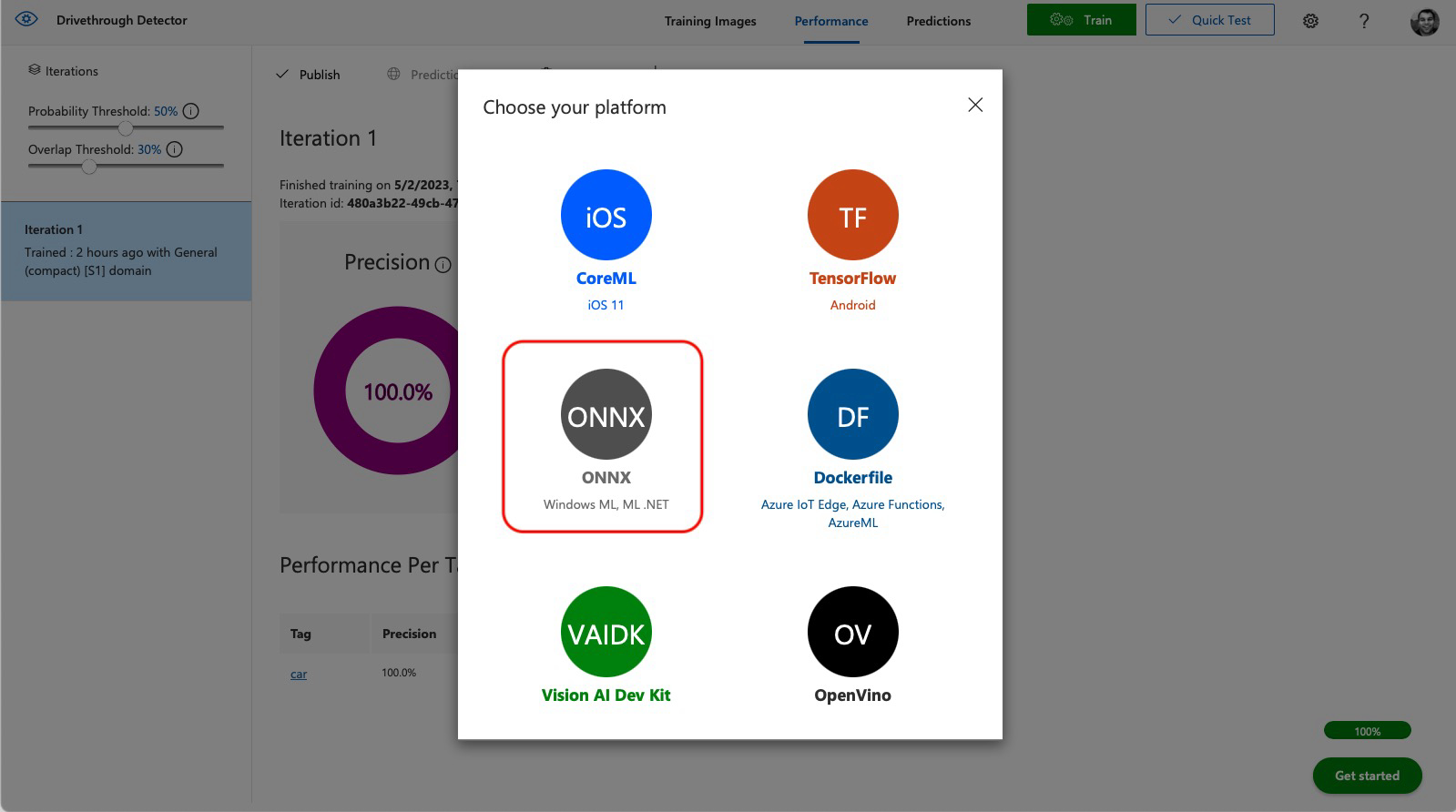This screenshot has height=812, width=1456.
Task: Click the iOS 11 label
Action: (x=606, y=305)
